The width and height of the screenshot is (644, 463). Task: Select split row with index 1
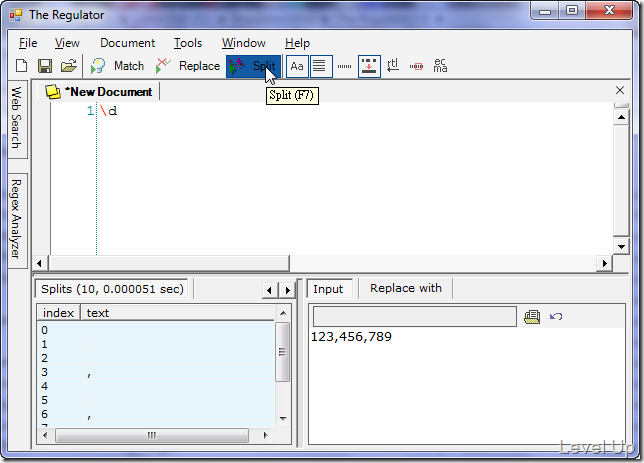pyautogui.click(x=156, y=344)
